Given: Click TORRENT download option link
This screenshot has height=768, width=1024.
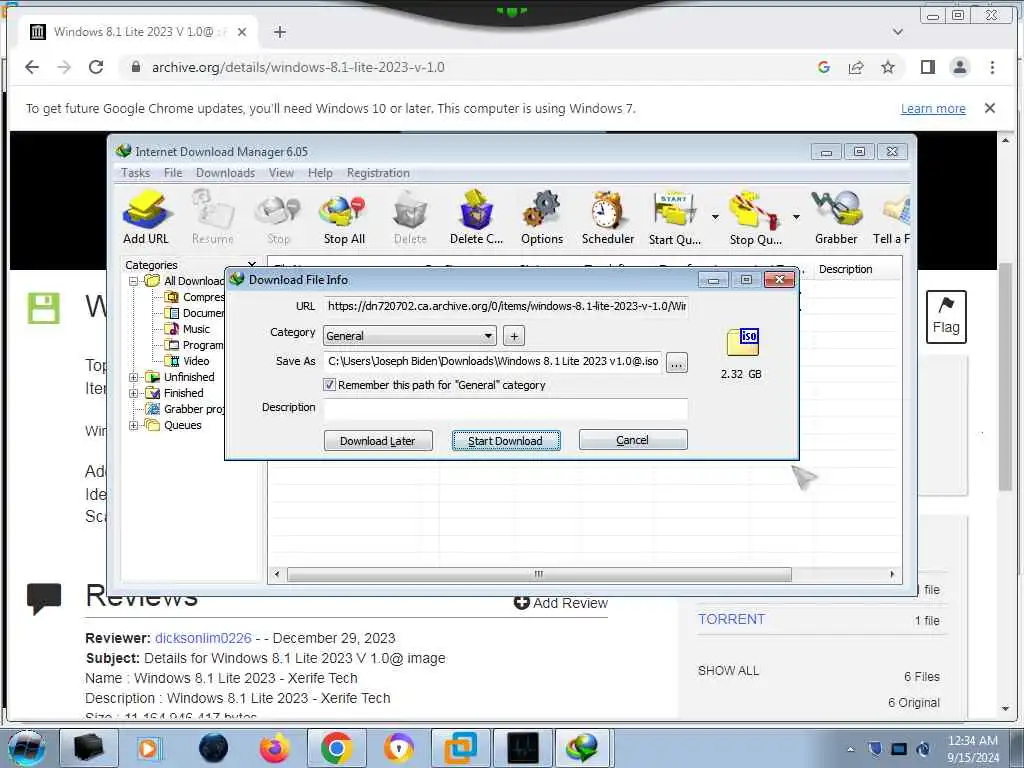Looking at the screenshot, I should tap(731, 619).
